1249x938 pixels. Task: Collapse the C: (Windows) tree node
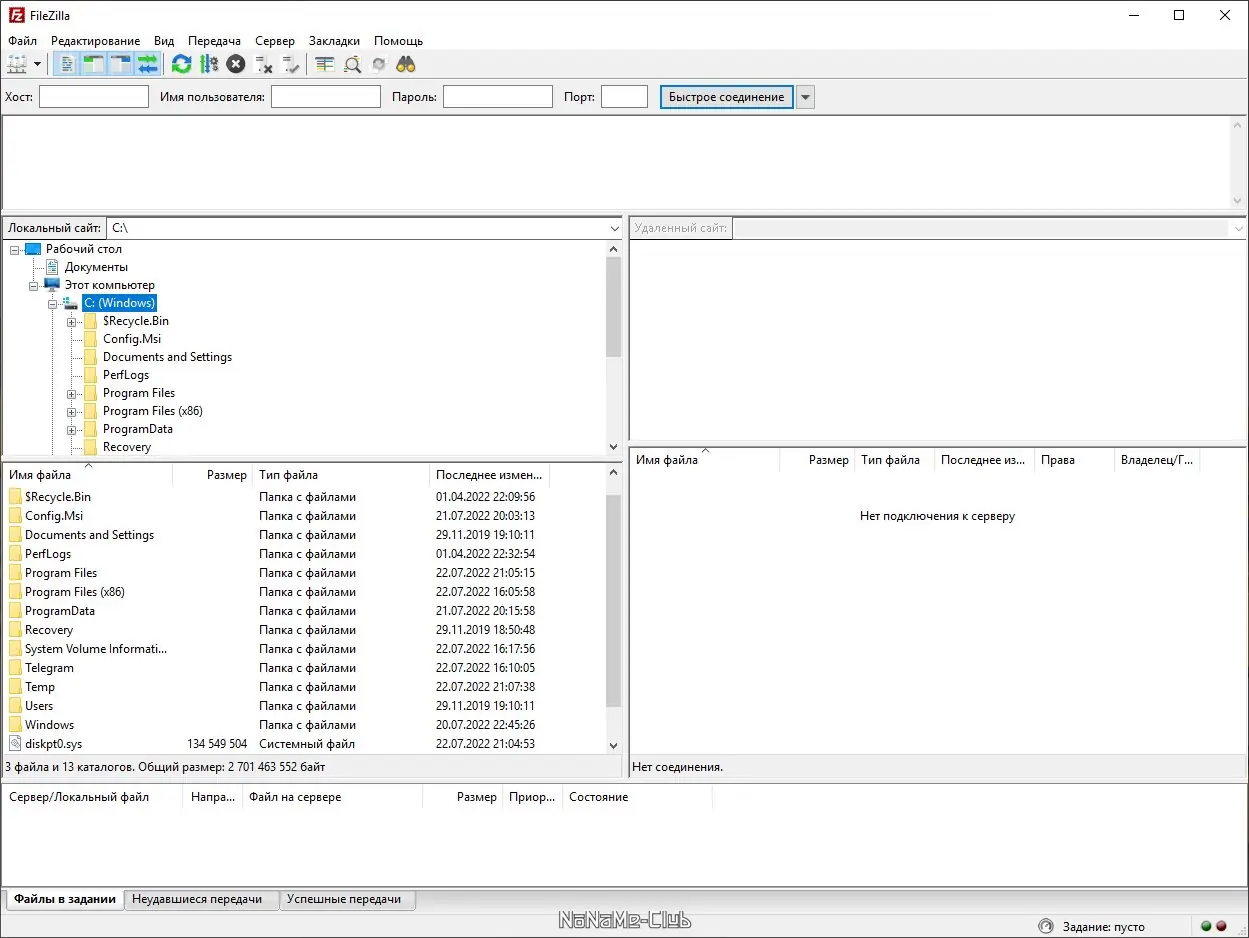pos(52,303)
